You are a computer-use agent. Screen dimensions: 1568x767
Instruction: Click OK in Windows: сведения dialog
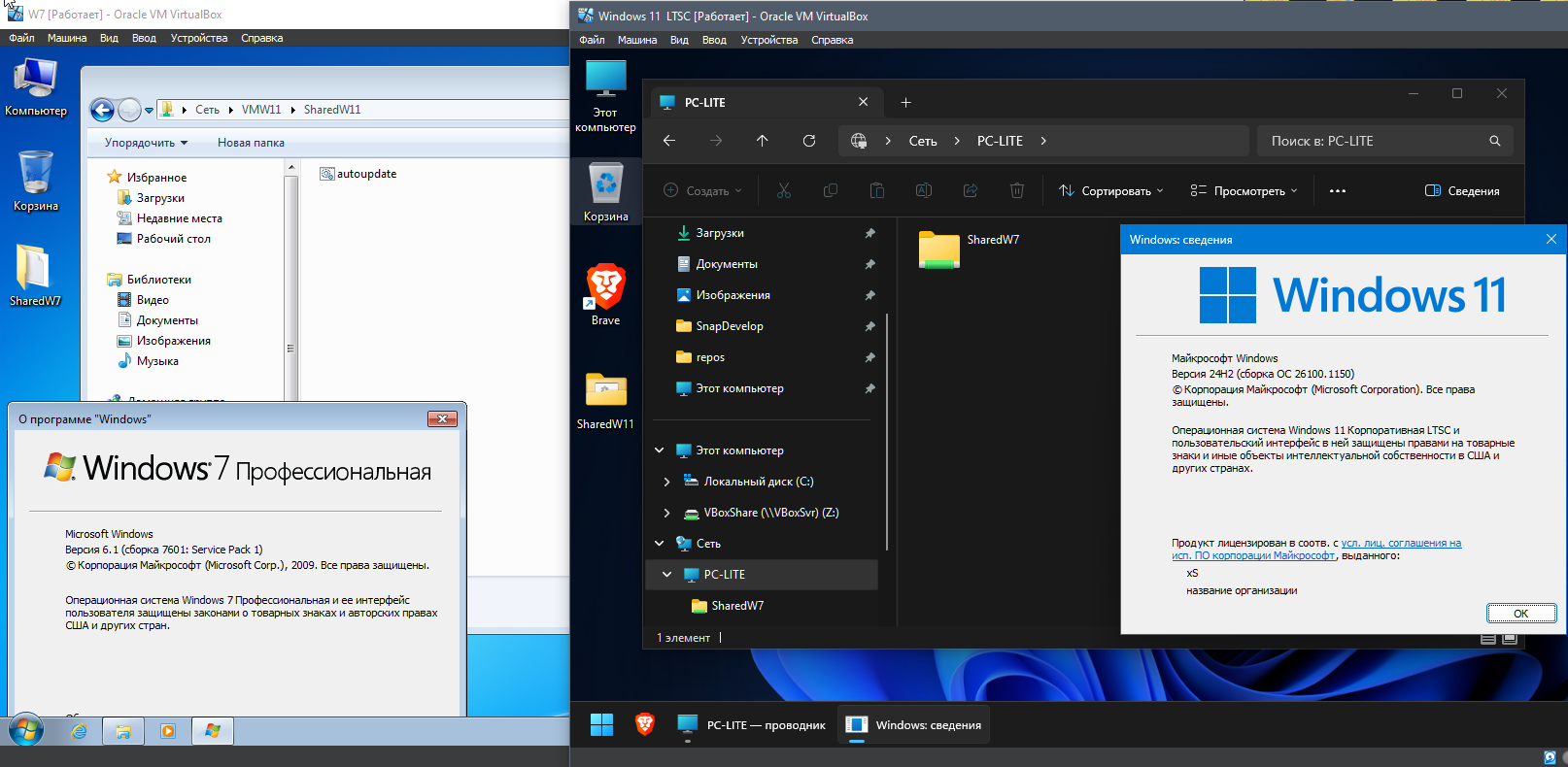(x=1521, y=613)
